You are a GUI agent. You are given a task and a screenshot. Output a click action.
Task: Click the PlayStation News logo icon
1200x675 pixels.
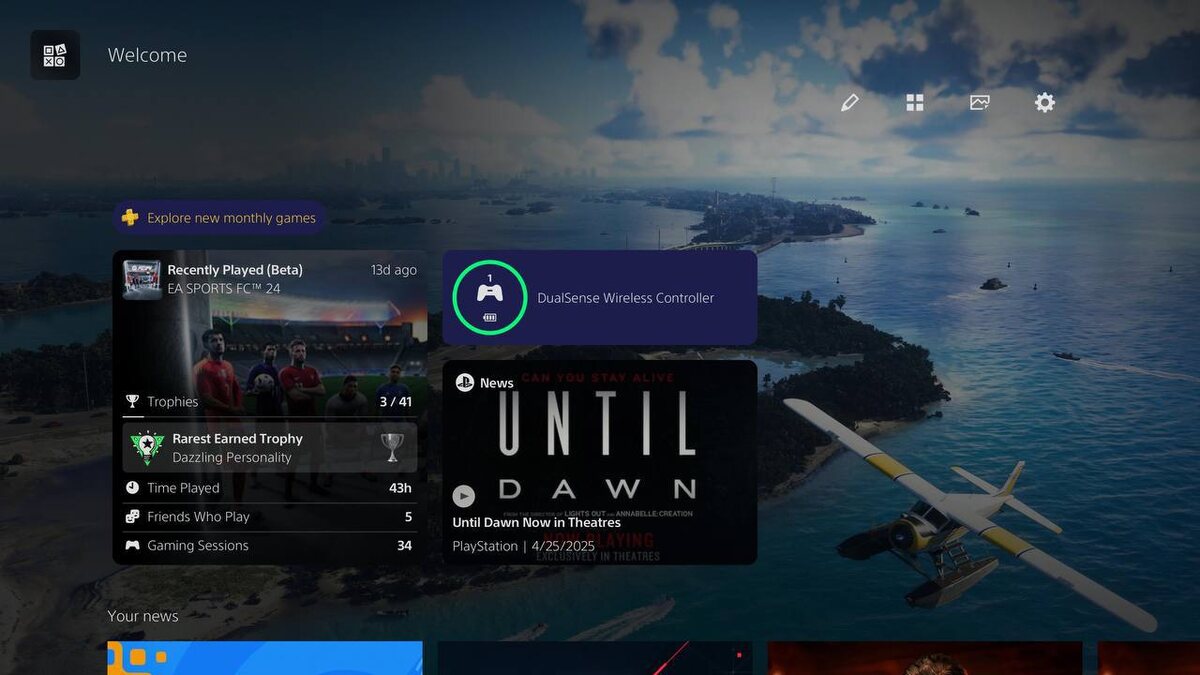coord(464,382)
